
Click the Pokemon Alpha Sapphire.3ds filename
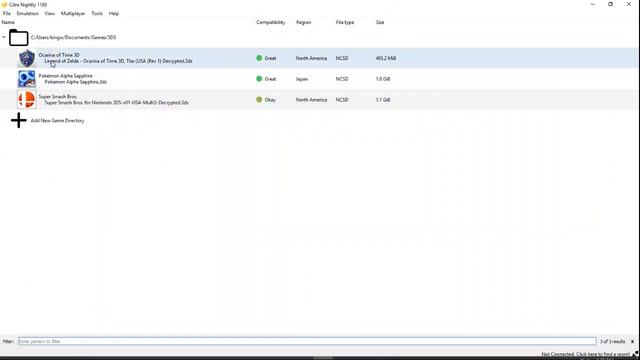point(76,82)
